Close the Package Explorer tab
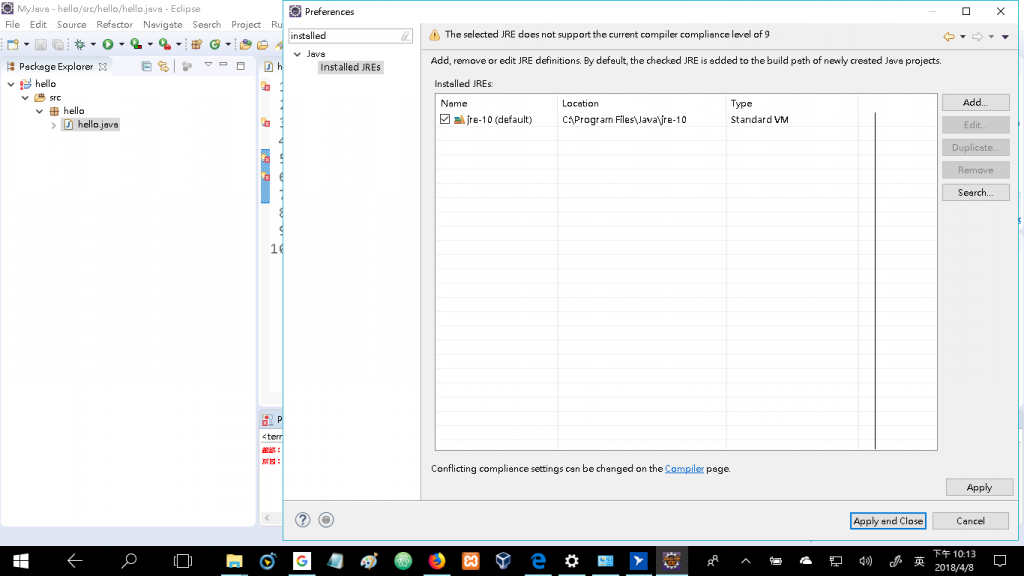This screenshot has height=576, width=1024. pyautogui.click(x=103, y=67)
